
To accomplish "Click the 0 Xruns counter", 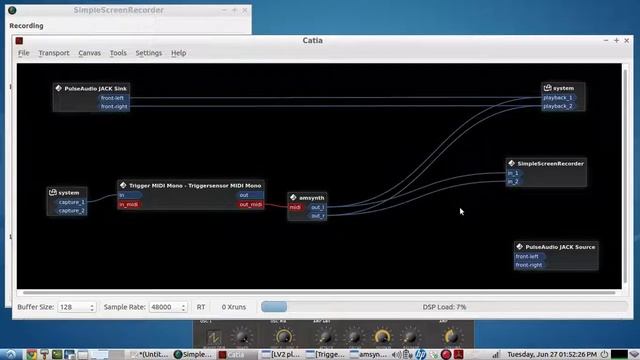I will [234, 307].
